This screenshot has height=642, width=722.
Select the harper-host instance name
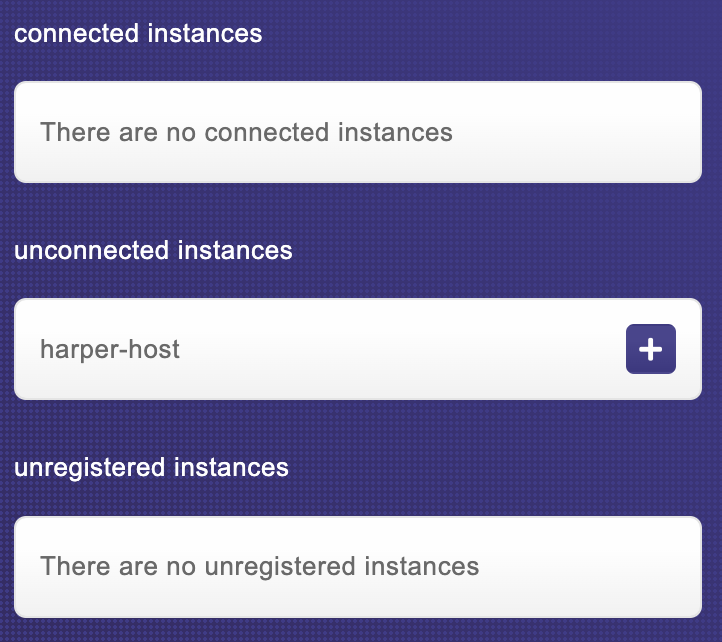coord(110,349)
